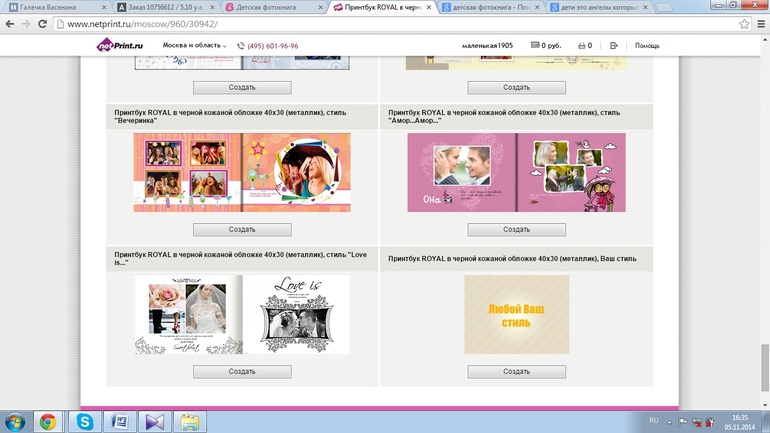Viewport: 770px width, 433px height.
Task: Open Chrome menu hamburger icon
Action: click(x=760, y=24)
